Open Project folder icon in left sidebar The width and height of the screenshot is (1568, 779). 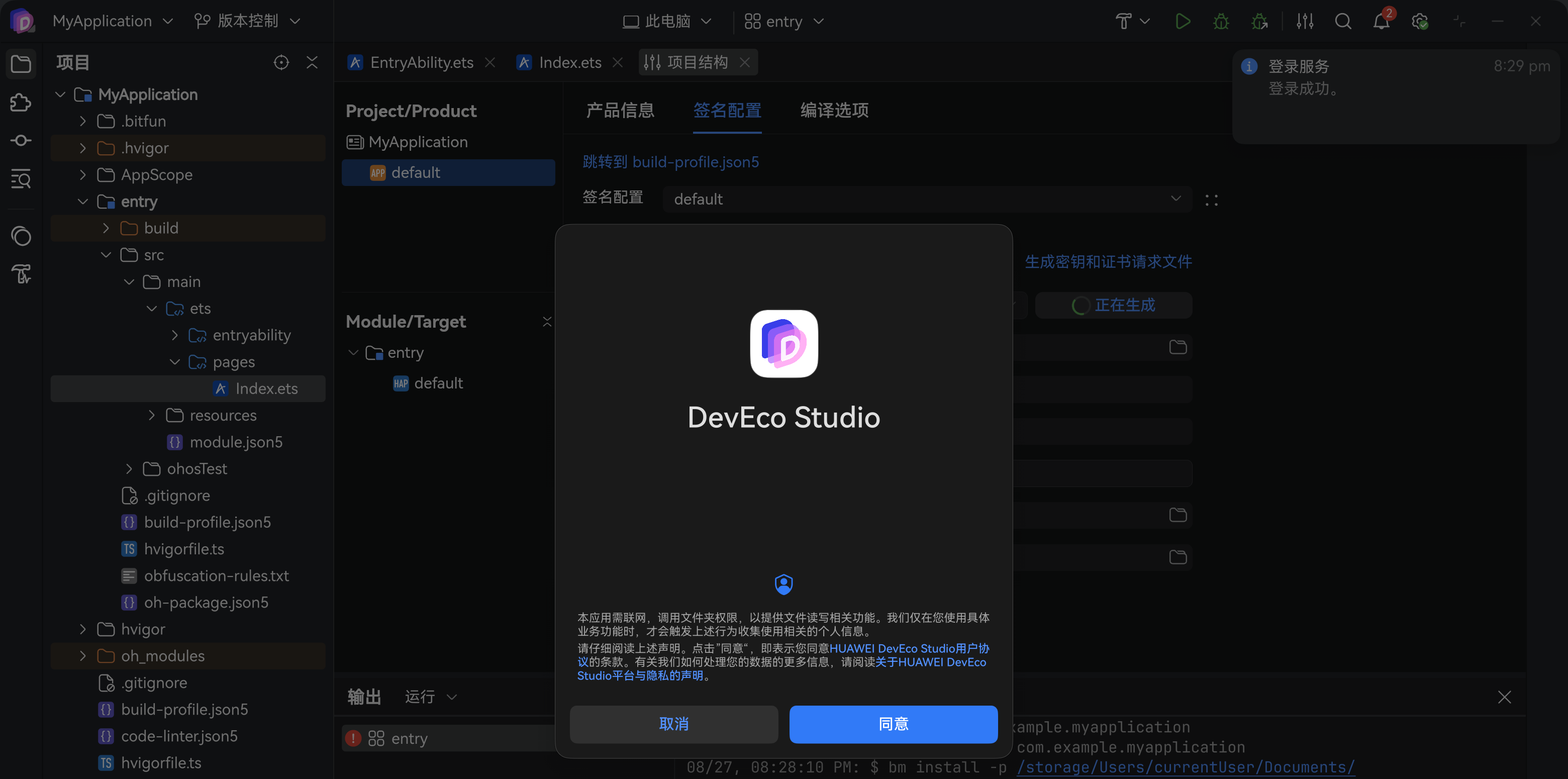click(21, 64)
